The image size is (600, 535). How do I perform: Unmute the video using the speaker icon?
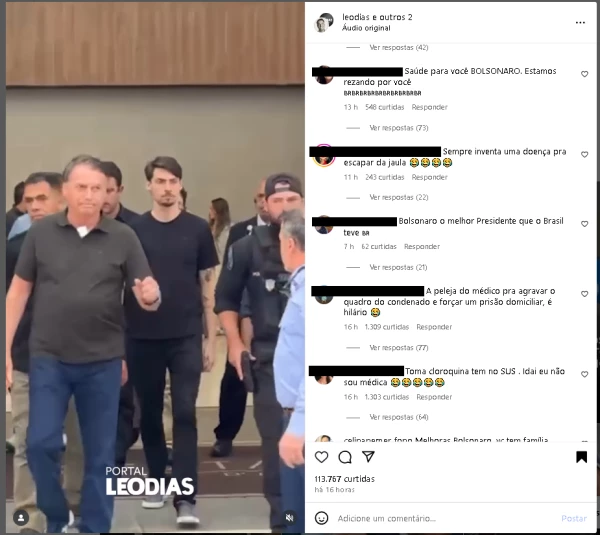coord(290,518)
